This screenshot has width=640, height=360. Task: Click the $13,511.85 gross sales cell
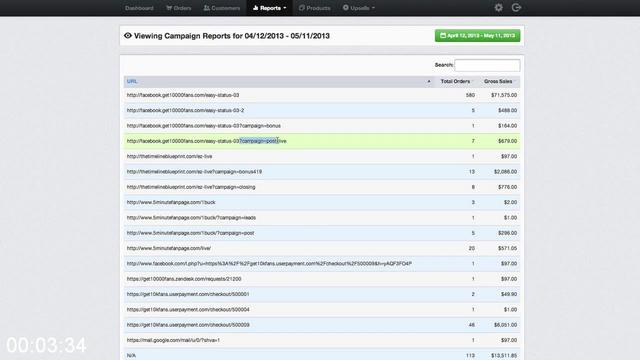(504, 356)
